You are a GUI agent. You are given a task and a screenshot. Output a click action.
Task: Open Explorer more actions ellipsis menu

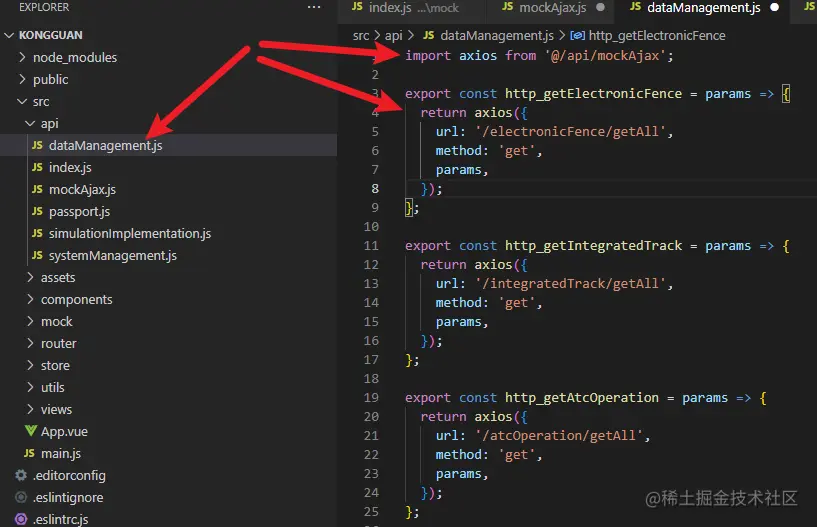coord(314,7)
